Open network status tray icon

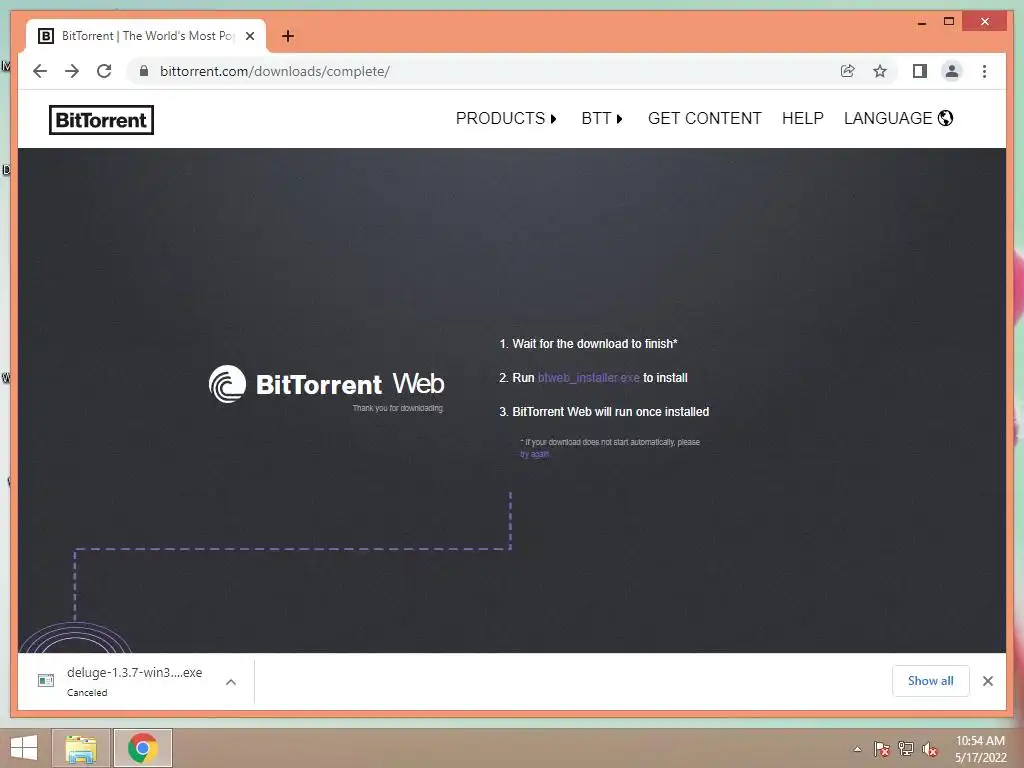tap(906, 749)
